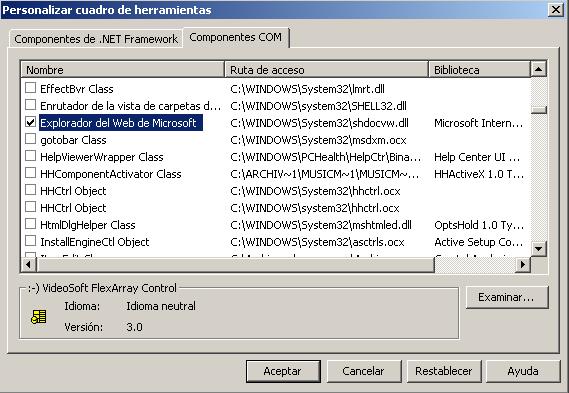Sort list by Nombre column header
The height and width of the screenshot is (393, 569).
point(123,69)
